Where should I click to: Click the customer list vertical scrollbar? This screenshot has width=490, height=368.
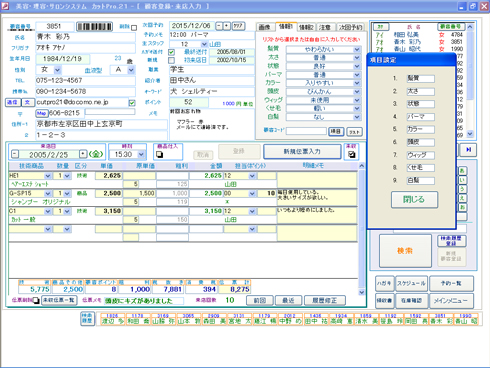click(x=470, y=80)
